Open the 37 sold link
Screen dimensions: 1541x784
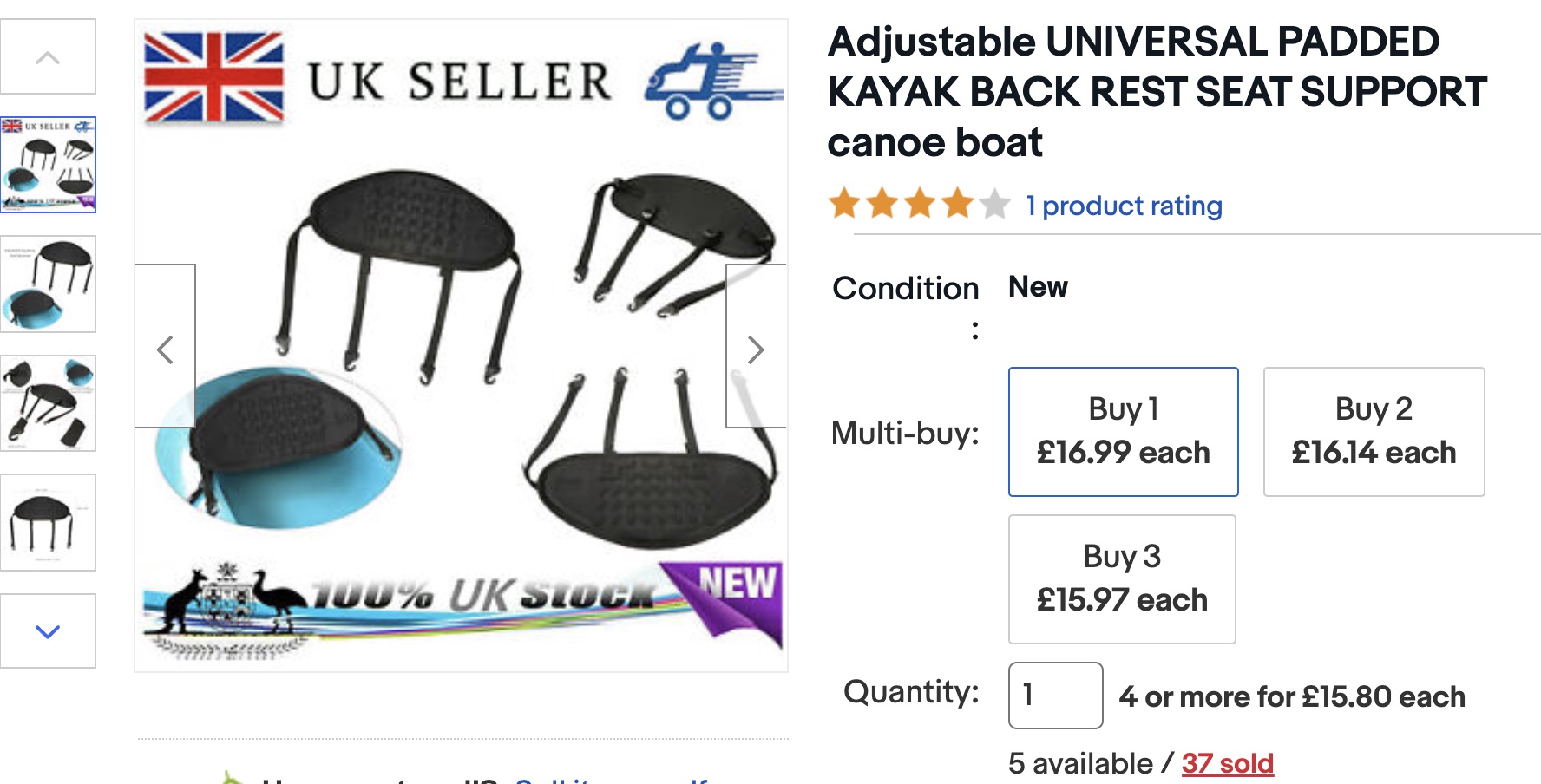[1227, 763]
